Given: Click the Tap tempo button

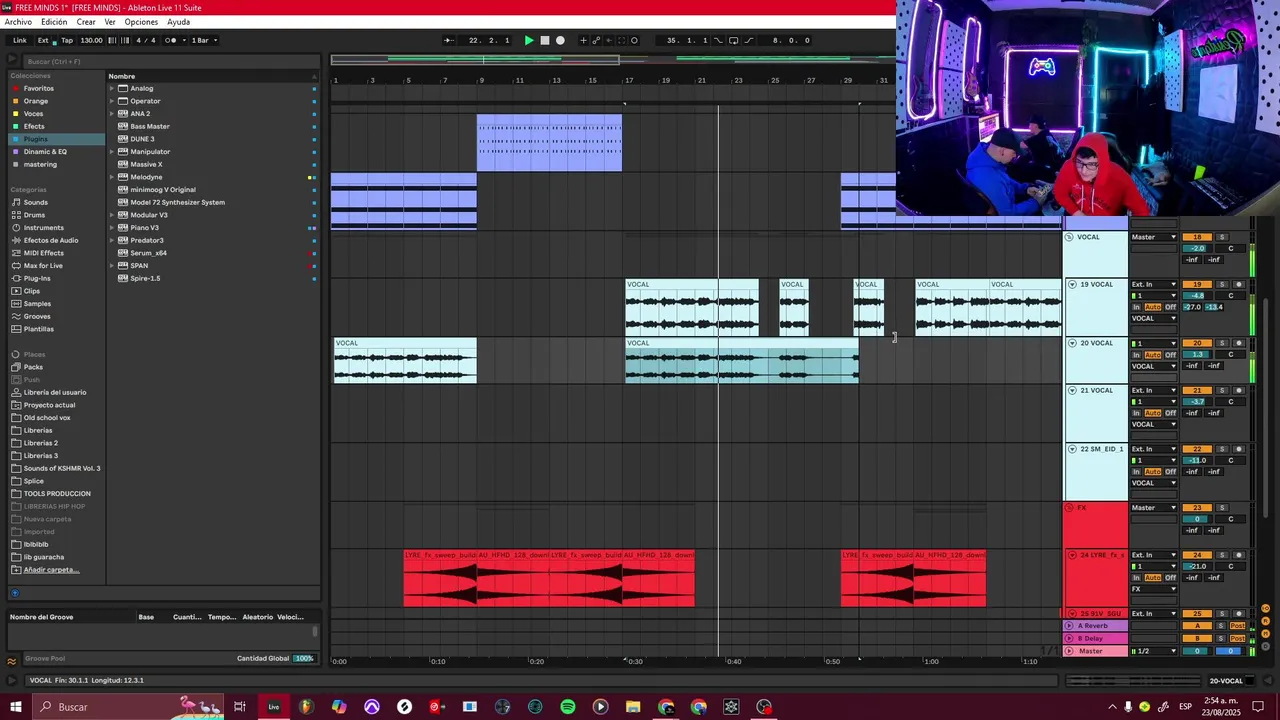Looking at the screenshot, I should [67, 40].
